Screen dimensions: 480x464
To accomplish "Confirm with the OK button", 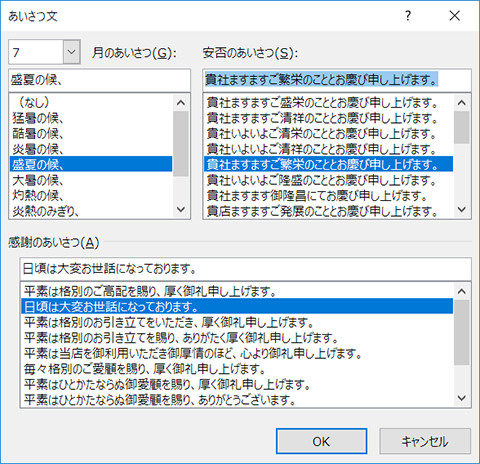I will tap(321, 441).
